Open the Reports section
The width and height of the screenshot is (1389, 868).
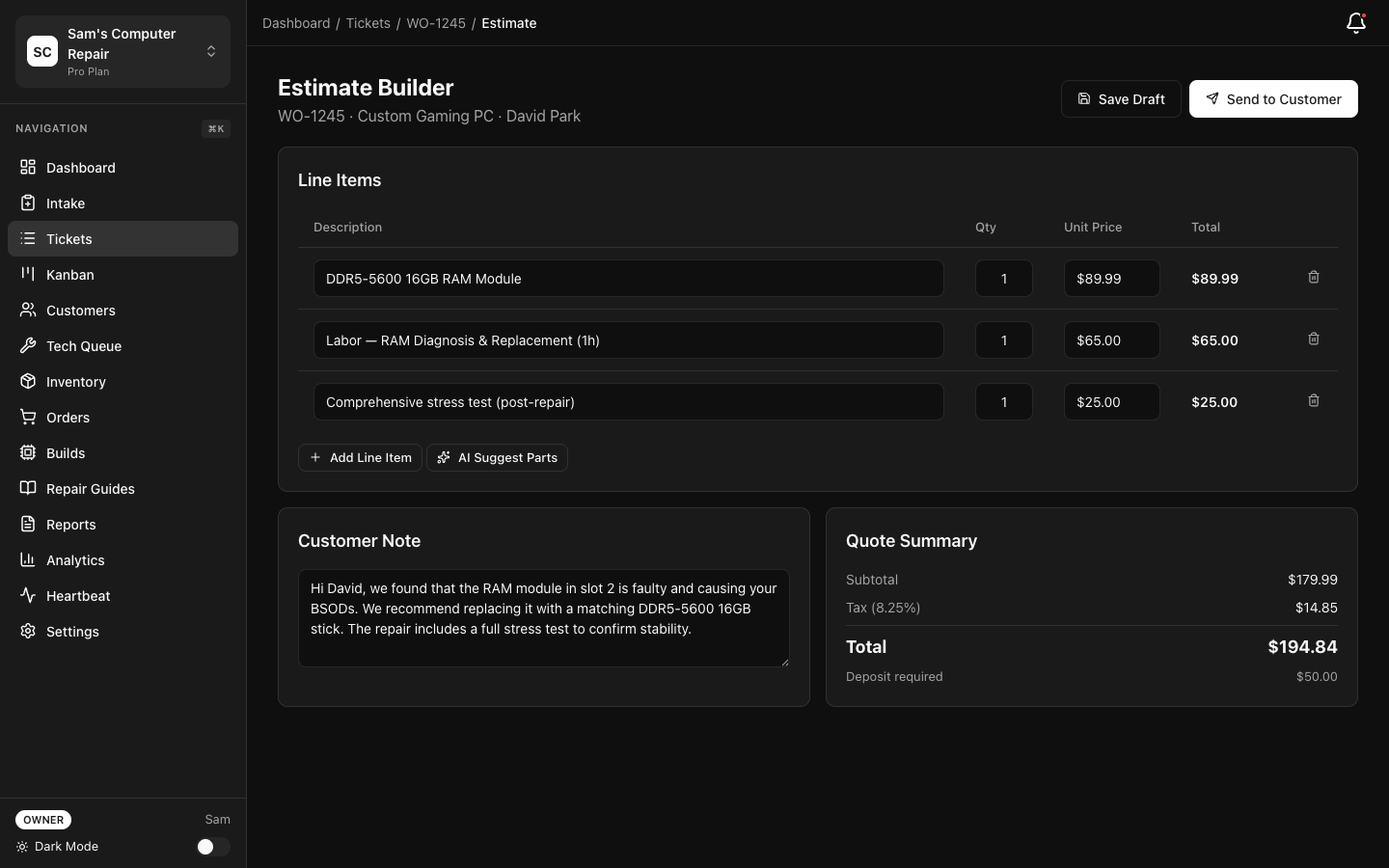pyautogui.click(x=70, y=525)
